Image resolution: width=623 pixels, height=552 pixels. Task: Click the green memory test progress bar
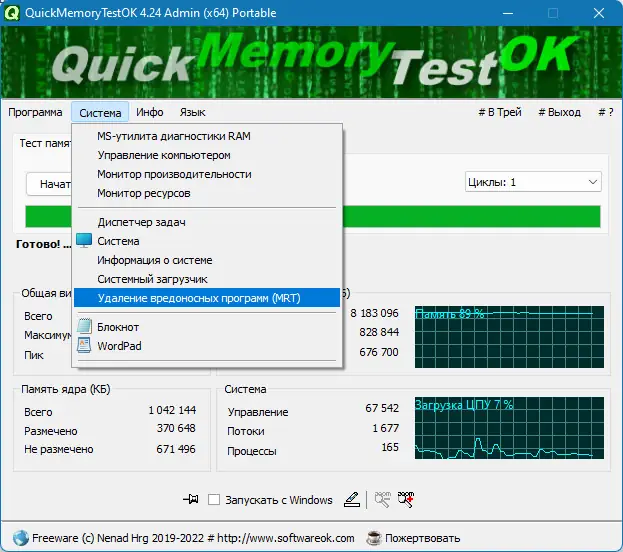(x=472, y=217)
